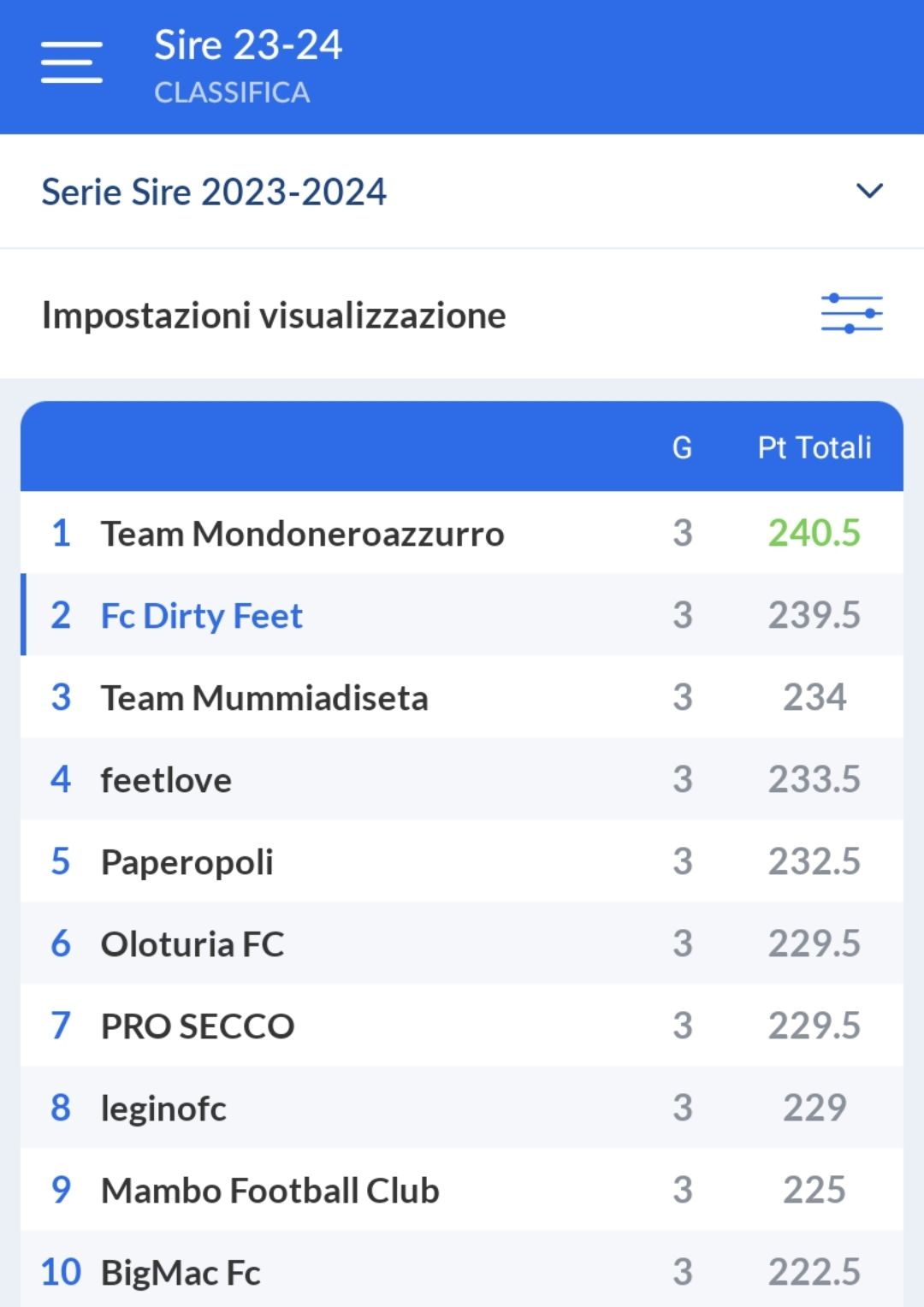Open Mambo Football Club row
The height and width of the screenshot is (1307, 924).
[269, 1190]
